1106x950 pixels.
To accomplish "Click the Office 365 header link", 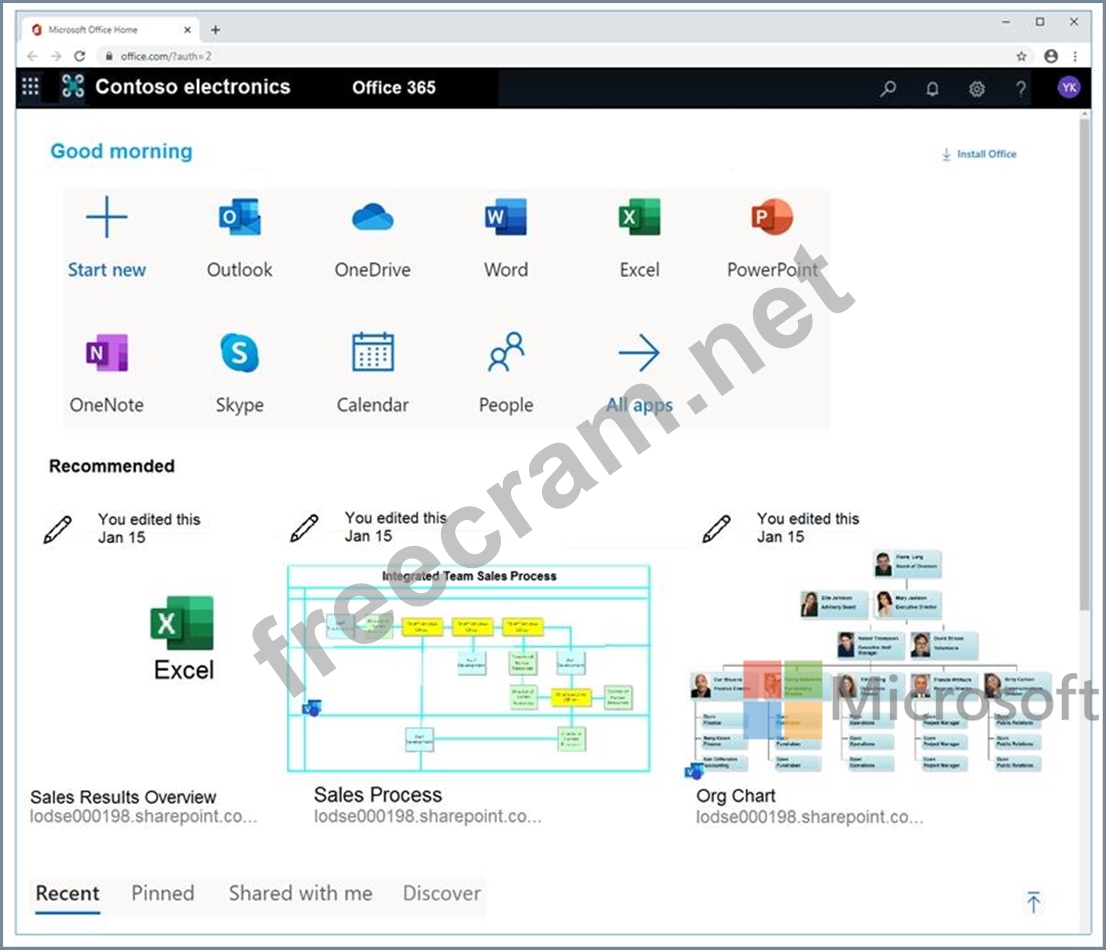I will pos(394,87).
